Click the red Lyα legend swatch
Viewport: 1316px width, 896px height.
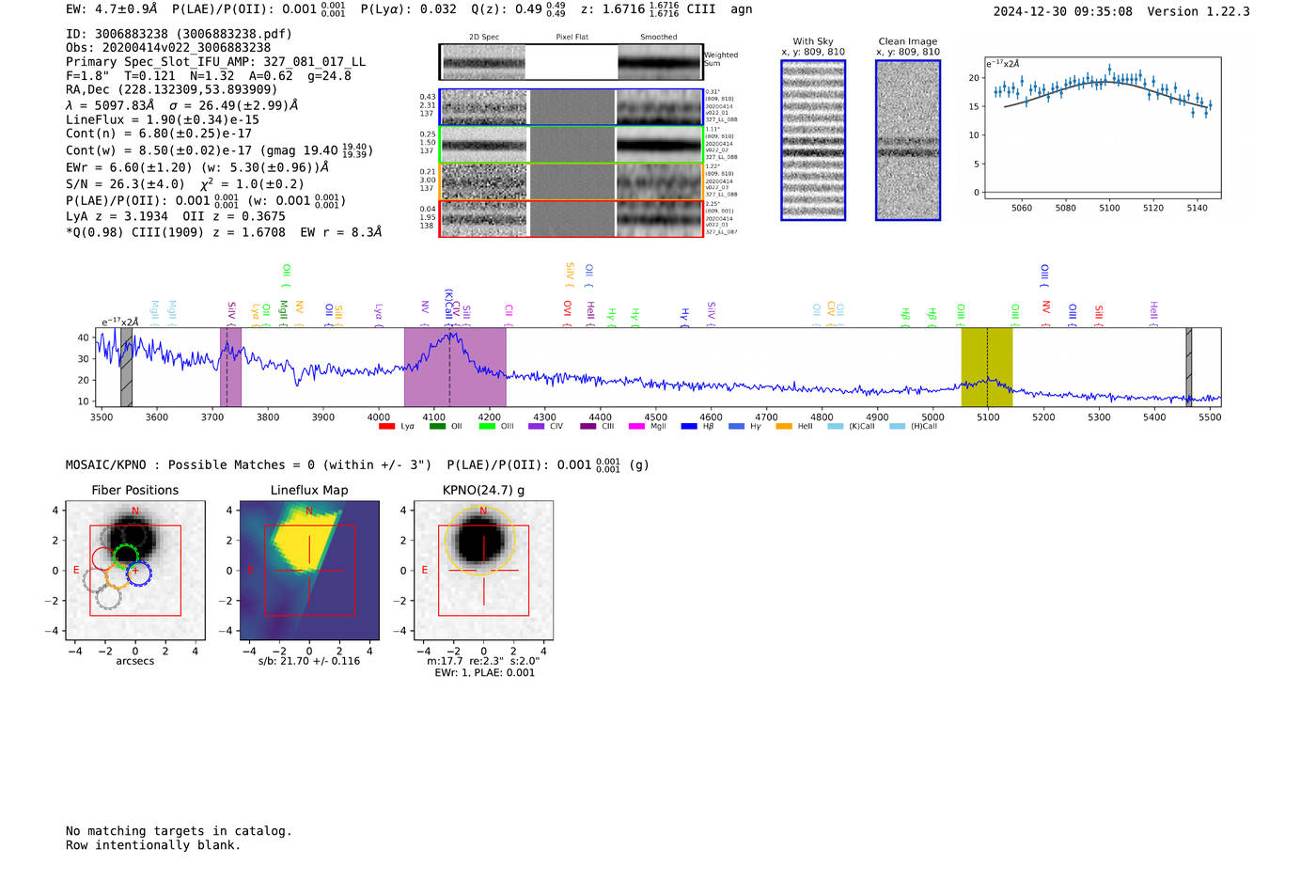click(386, 426)
